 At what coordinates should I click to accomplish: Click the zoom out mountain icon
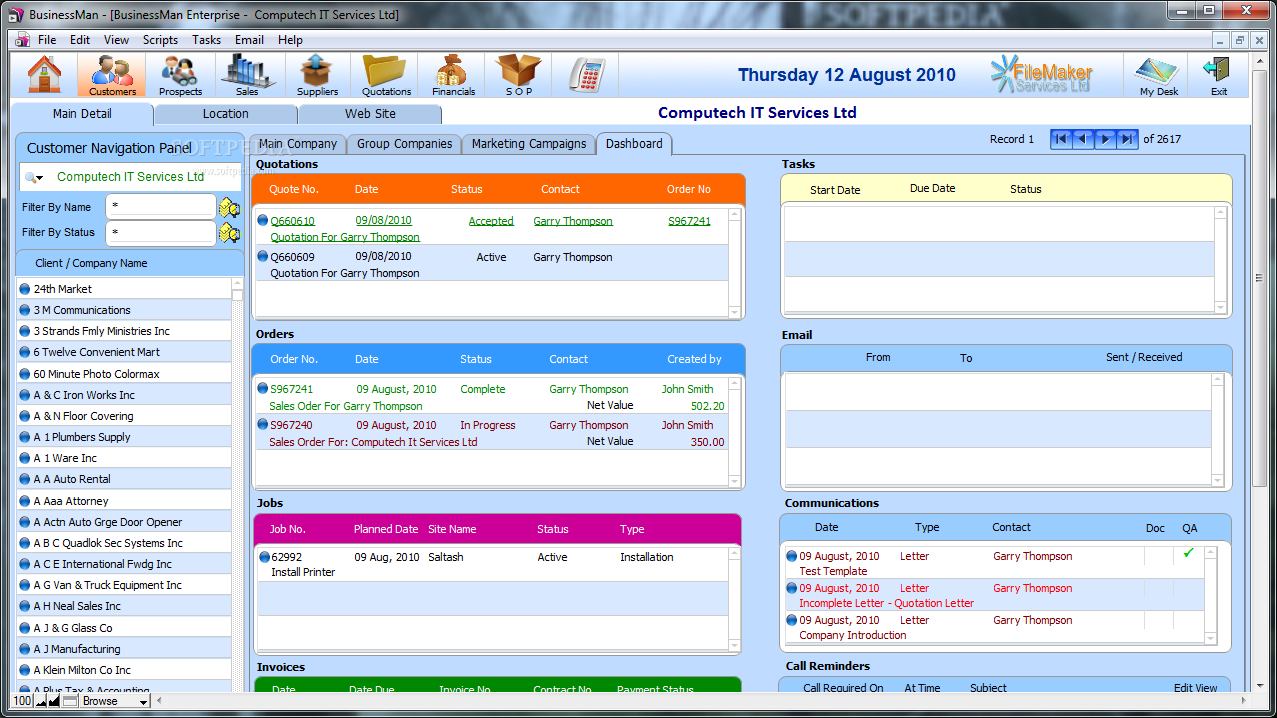[41, 701]
